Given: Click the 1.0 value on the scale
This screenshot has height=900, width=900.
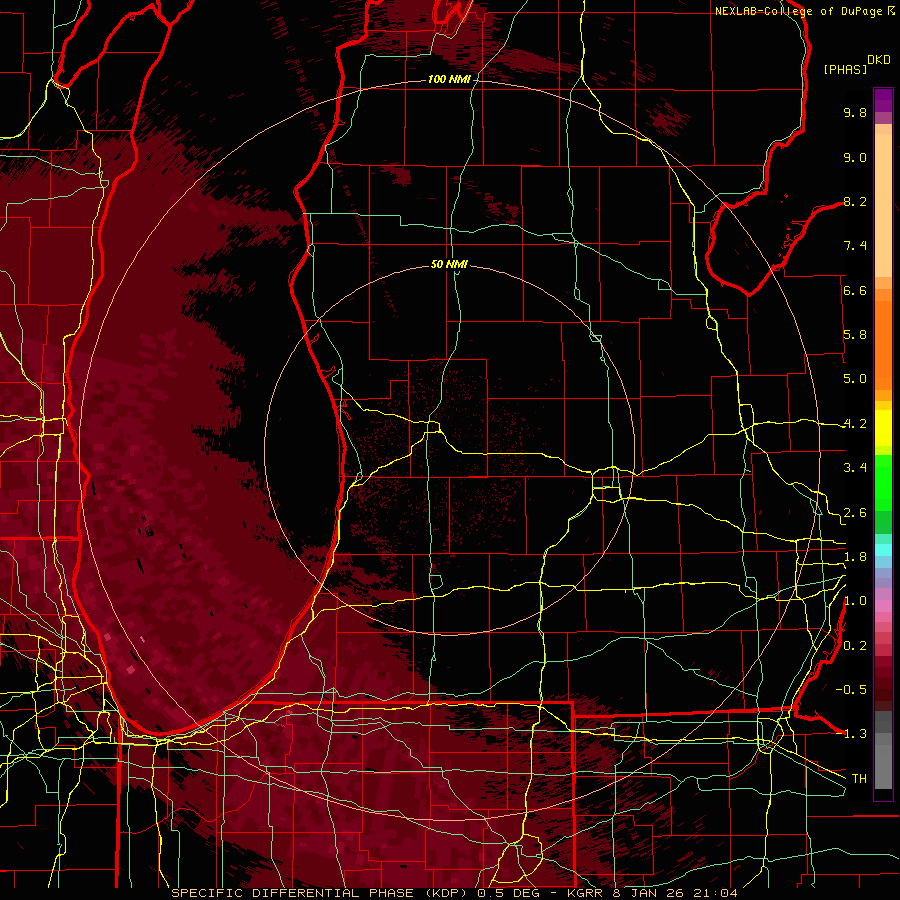Looking at the screenshot, I should click(855, 601).
